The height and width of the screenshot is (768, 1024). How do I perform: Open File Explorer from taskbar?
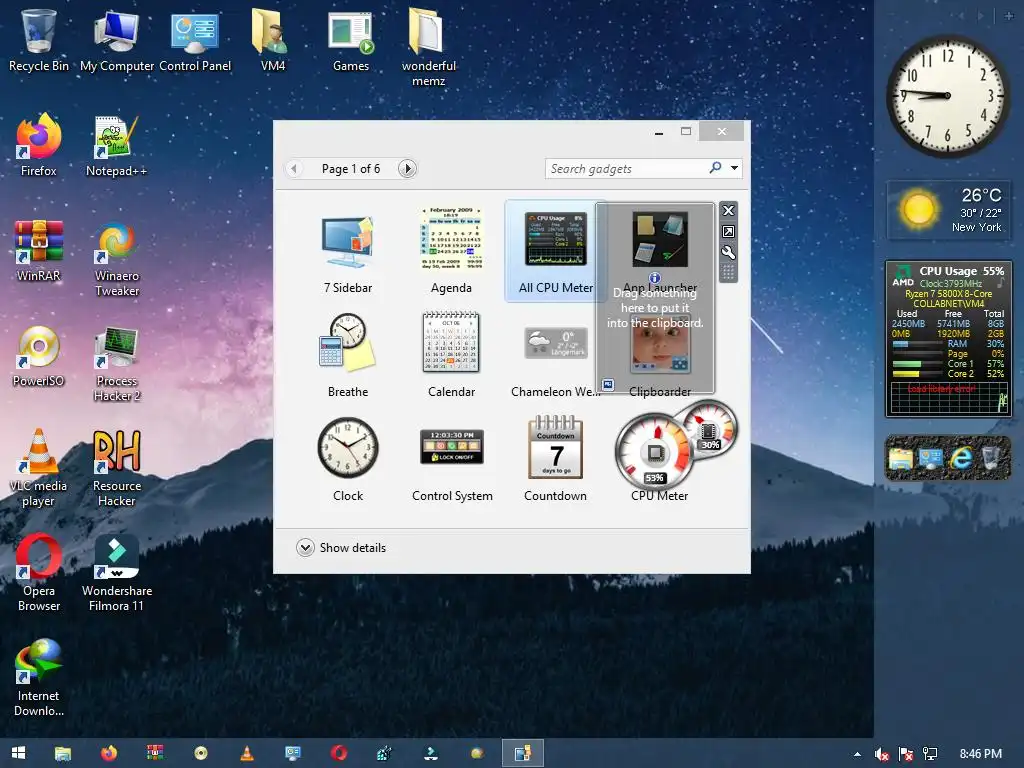coord(63,753)
